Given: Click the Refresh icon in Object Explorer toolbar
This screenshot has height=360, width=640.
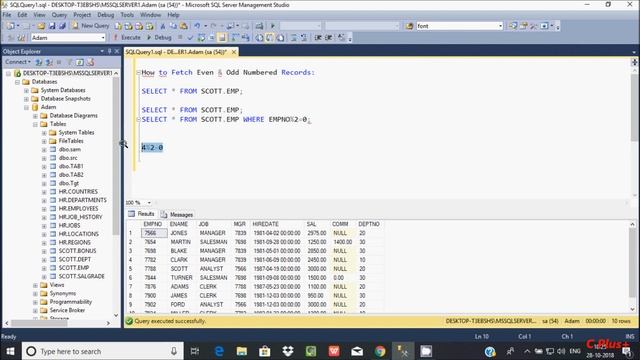Looking at the screenshot, I should pyautogui.click(x=80, y=62).
